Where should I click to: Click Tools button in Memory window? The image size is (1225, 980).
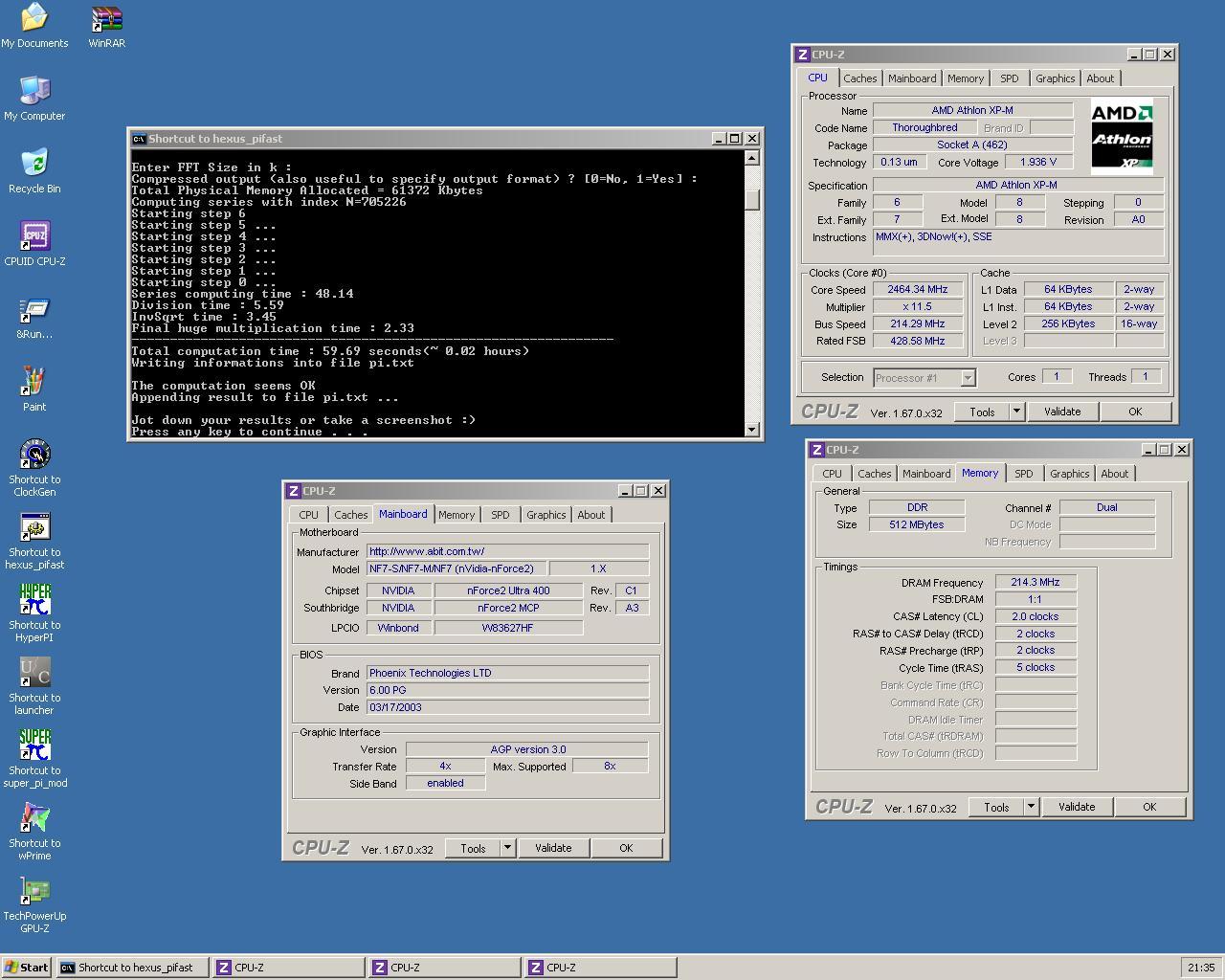coord(996,808)
